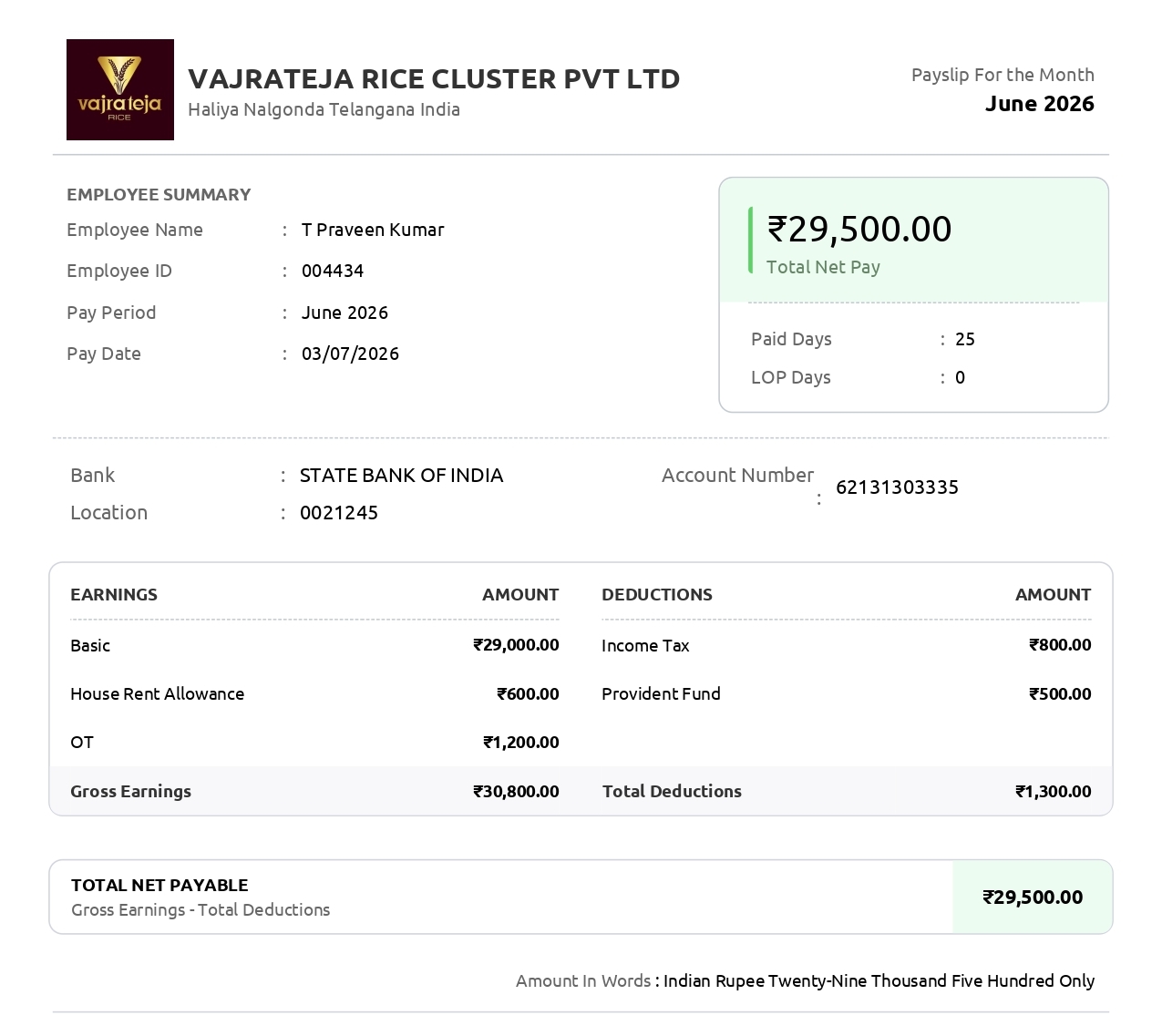This screenshot has height=1036, width=1162.
Task: Click the June 2026 payslip month heading
Action: pyautogui.click(x=1039, y=104)
